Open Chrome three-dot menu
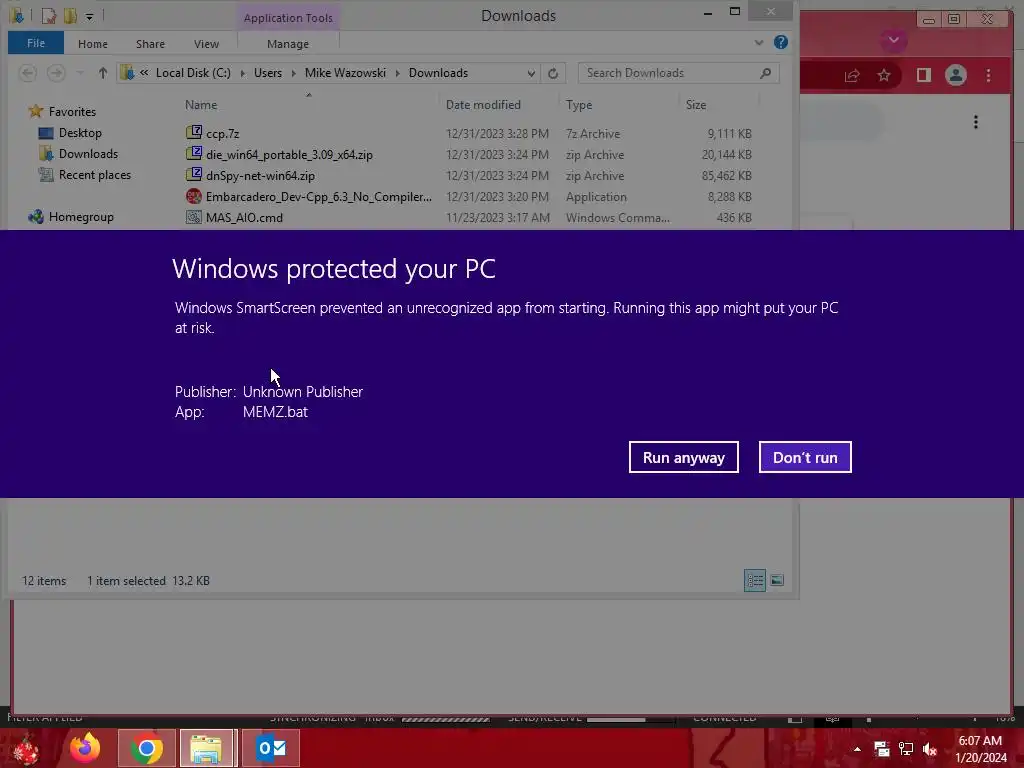The width and height of the screenshot is (1024, 768). [x=989, y=76]
